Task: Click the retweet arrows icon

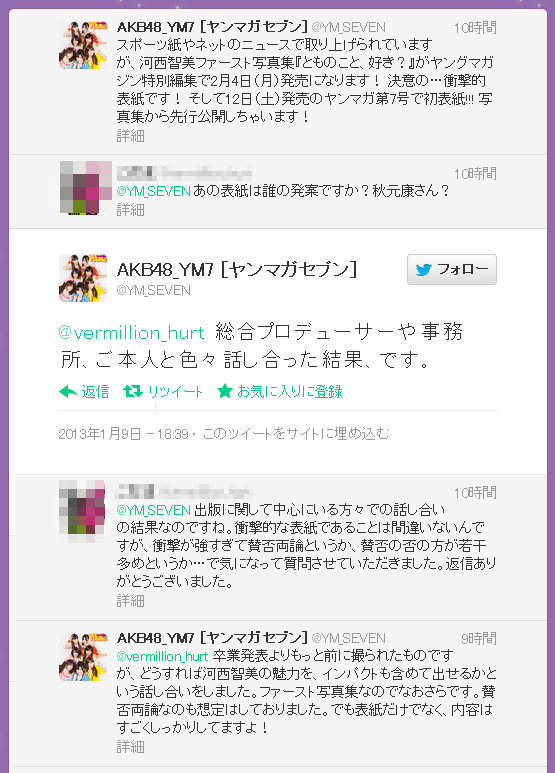Action: pos(133,391)
